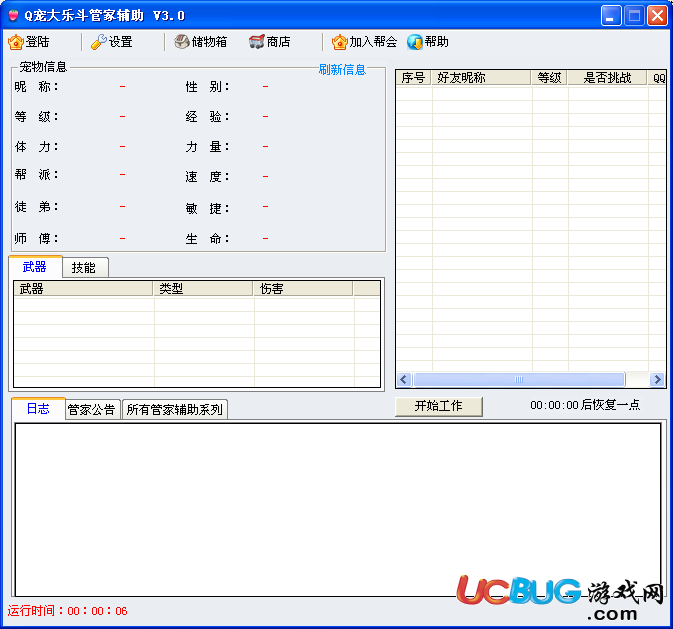This screenshot has height=629, width=673.
Task: Click the 师傅 master label
Action: click(x=36, y=238)
